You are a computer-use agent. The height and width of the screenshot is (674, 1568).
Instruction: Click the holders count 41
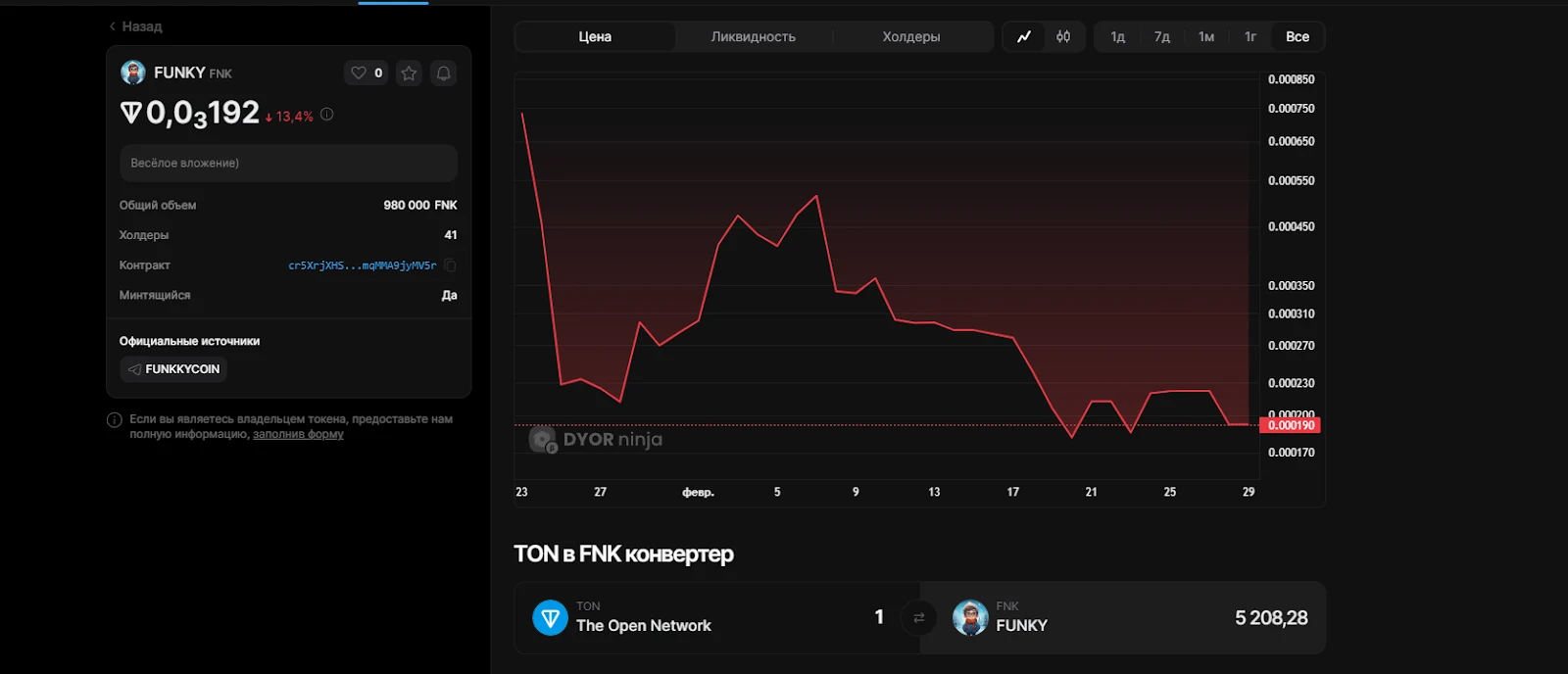[x=451, y=235]
